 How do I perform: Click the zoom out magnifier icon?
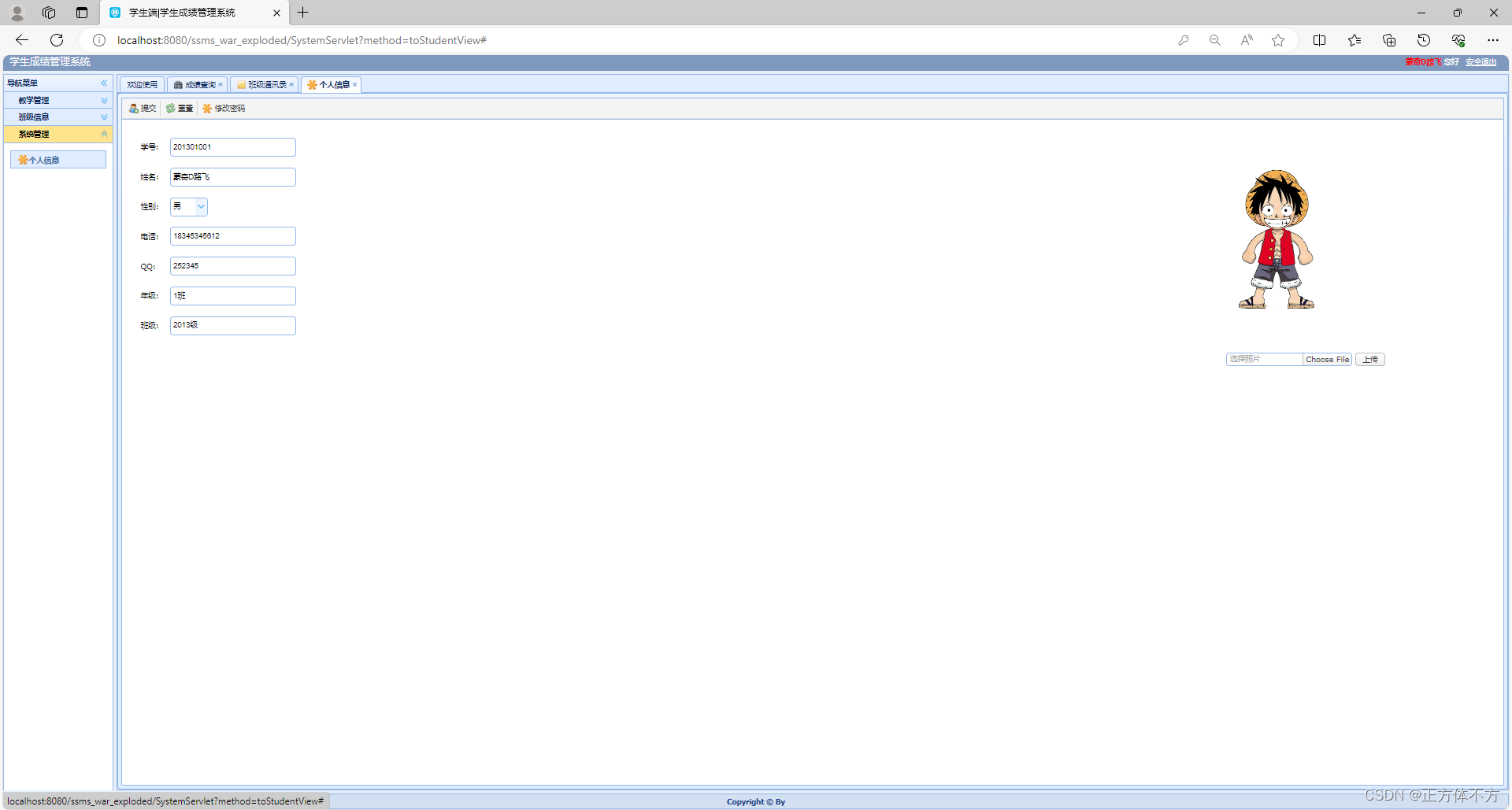coord(1215,40)
